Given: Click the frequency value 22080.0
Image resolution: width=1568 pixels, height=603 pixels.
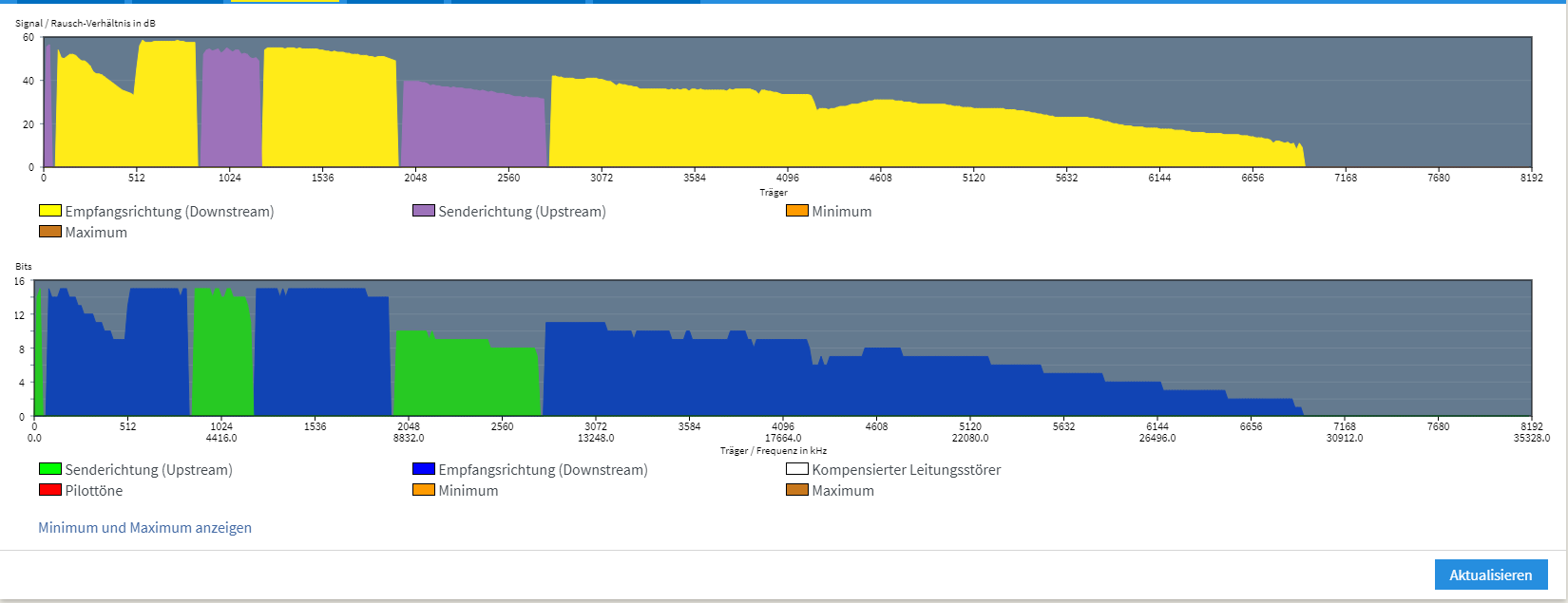Looking at the screenshot, I should (x=970, y=439).
